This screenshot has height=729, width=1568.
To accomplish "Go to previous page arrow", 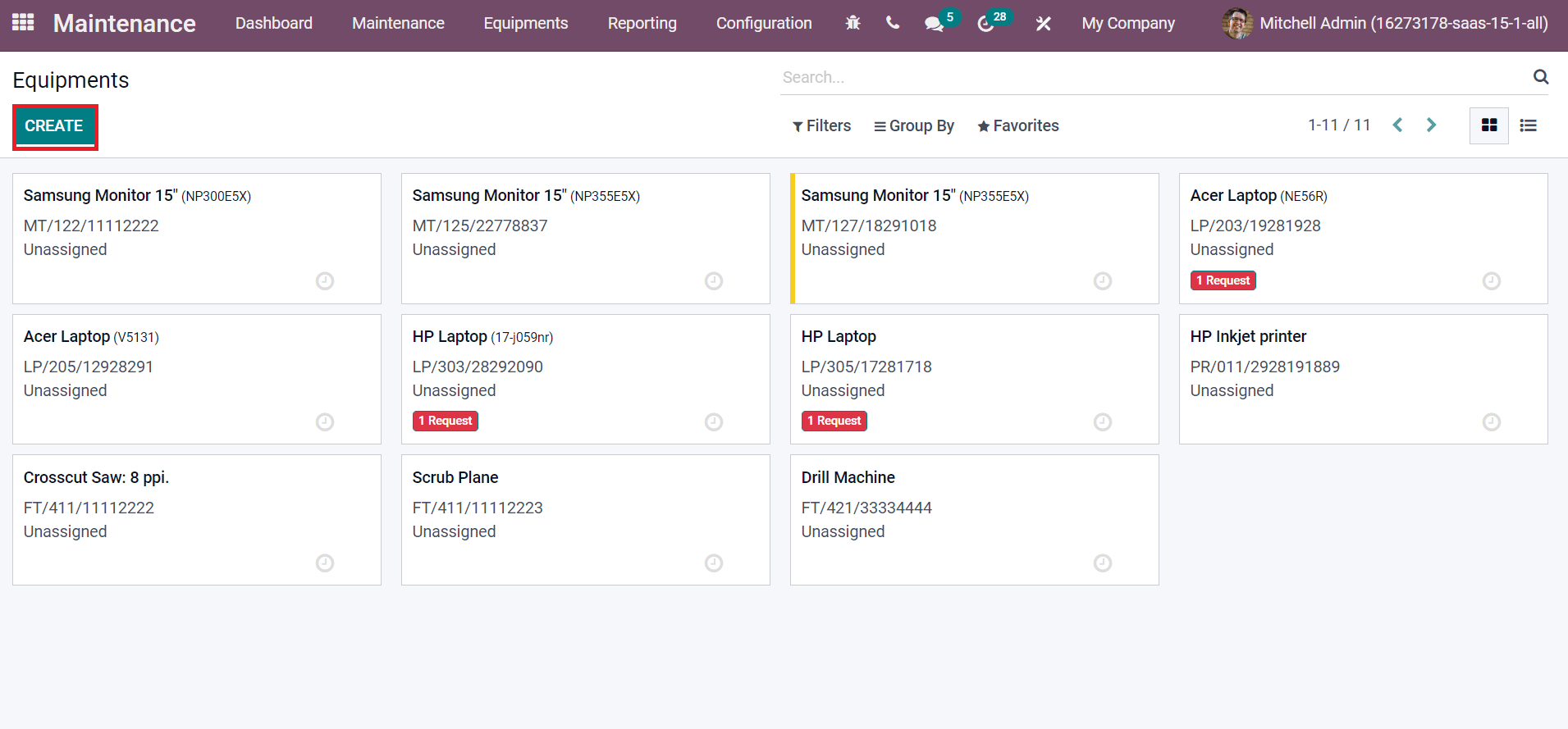I will [1398, 125].
